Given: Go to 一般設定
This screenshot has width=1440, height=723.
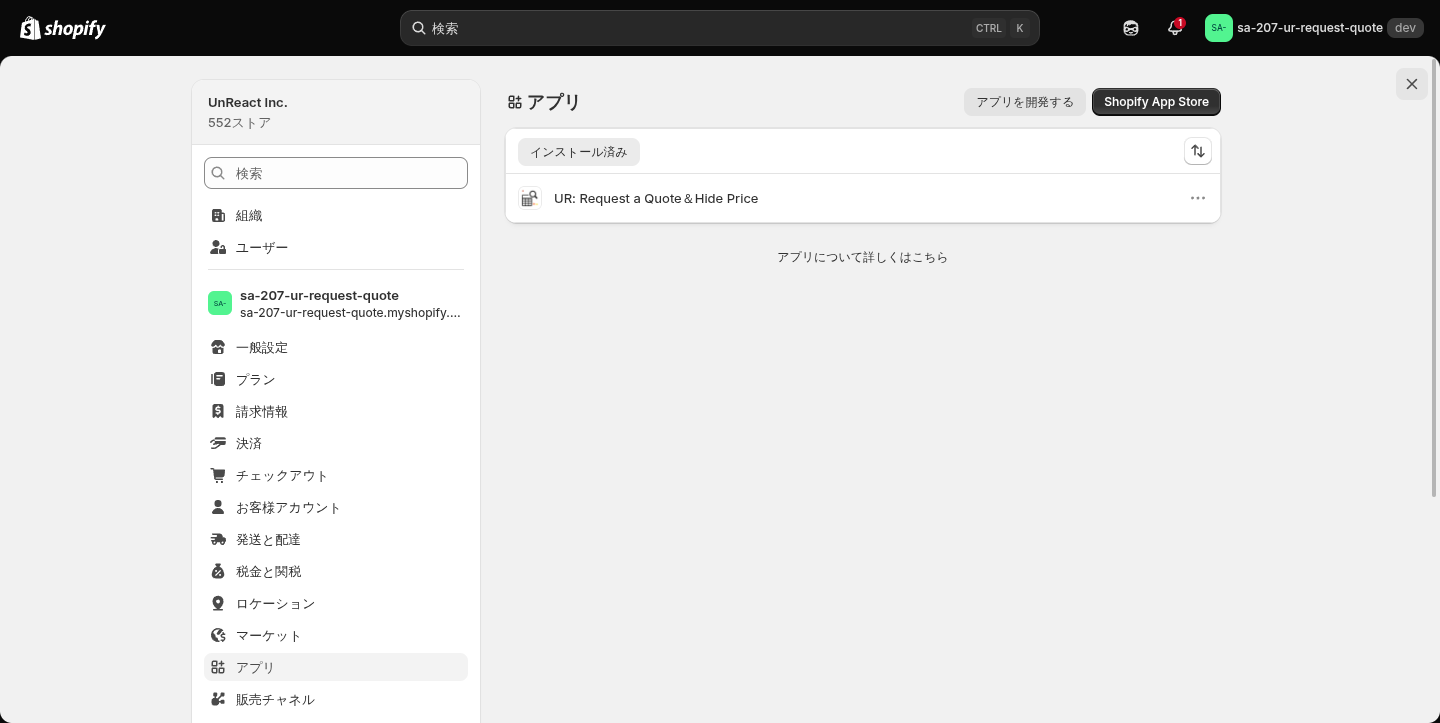Looking at the screenshot, I should point(336,347).
